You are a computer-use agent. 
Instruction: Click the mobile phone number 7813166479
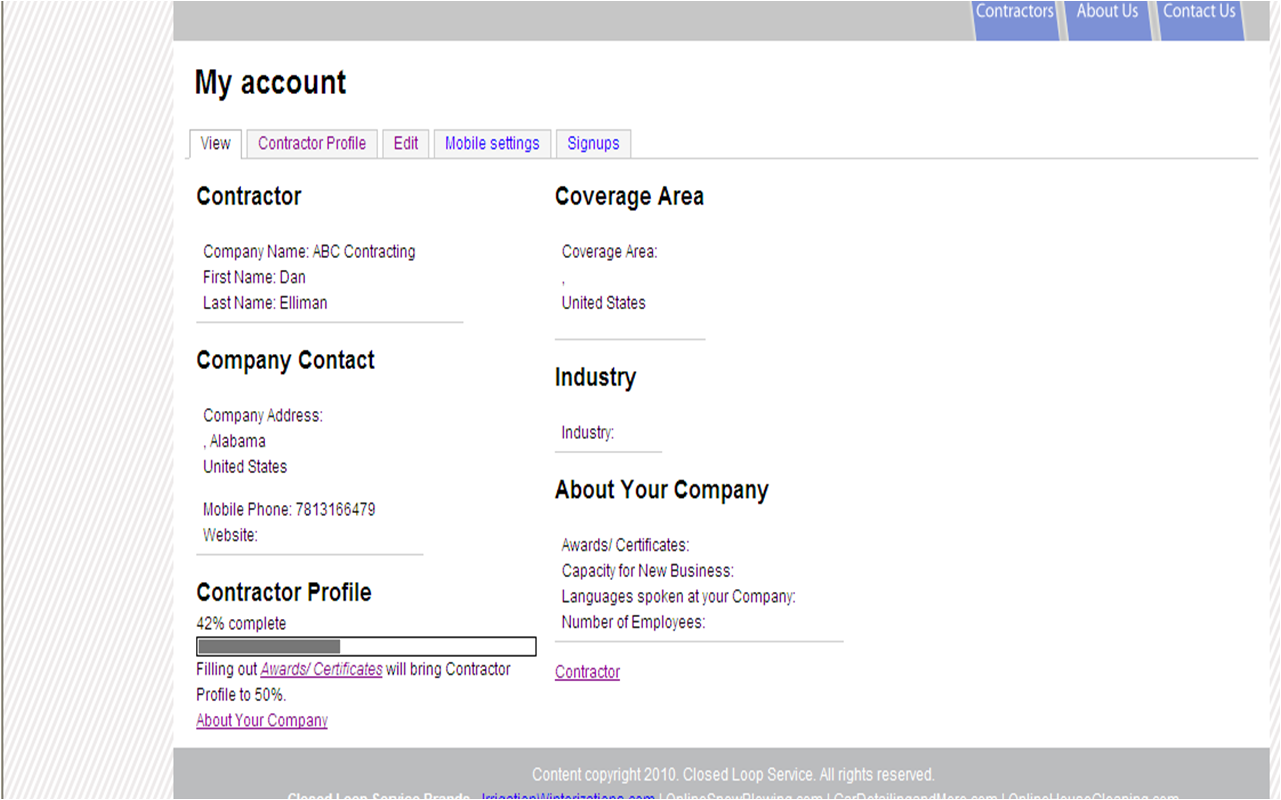pyautogui.click(x=335, y=509)
